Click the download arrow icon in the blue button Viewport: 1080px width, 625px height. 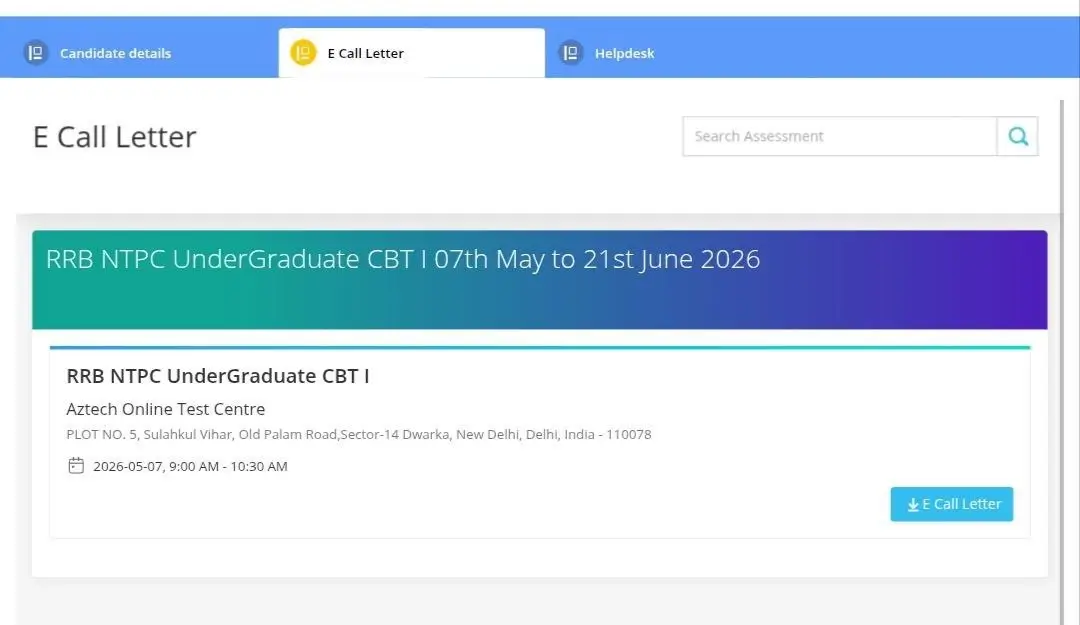913,505
